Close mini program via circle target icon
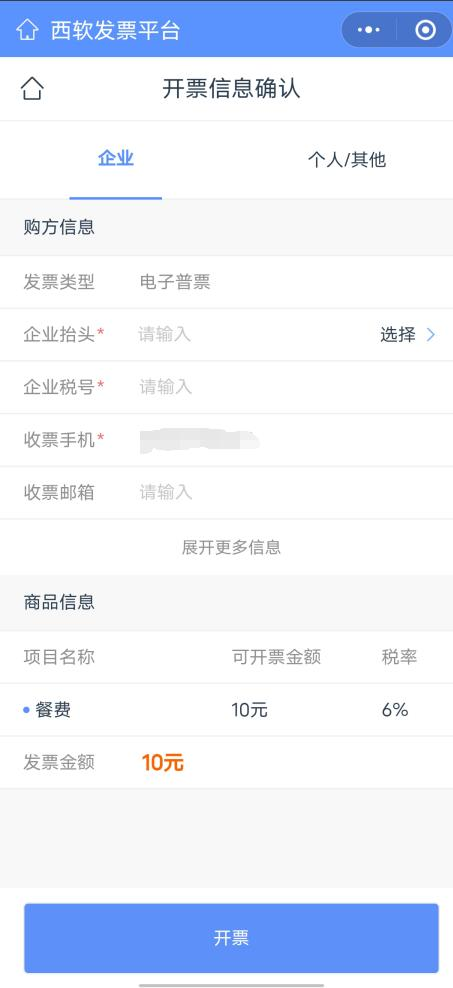Screen dimensions: 453x988 (x=425, y=30)
